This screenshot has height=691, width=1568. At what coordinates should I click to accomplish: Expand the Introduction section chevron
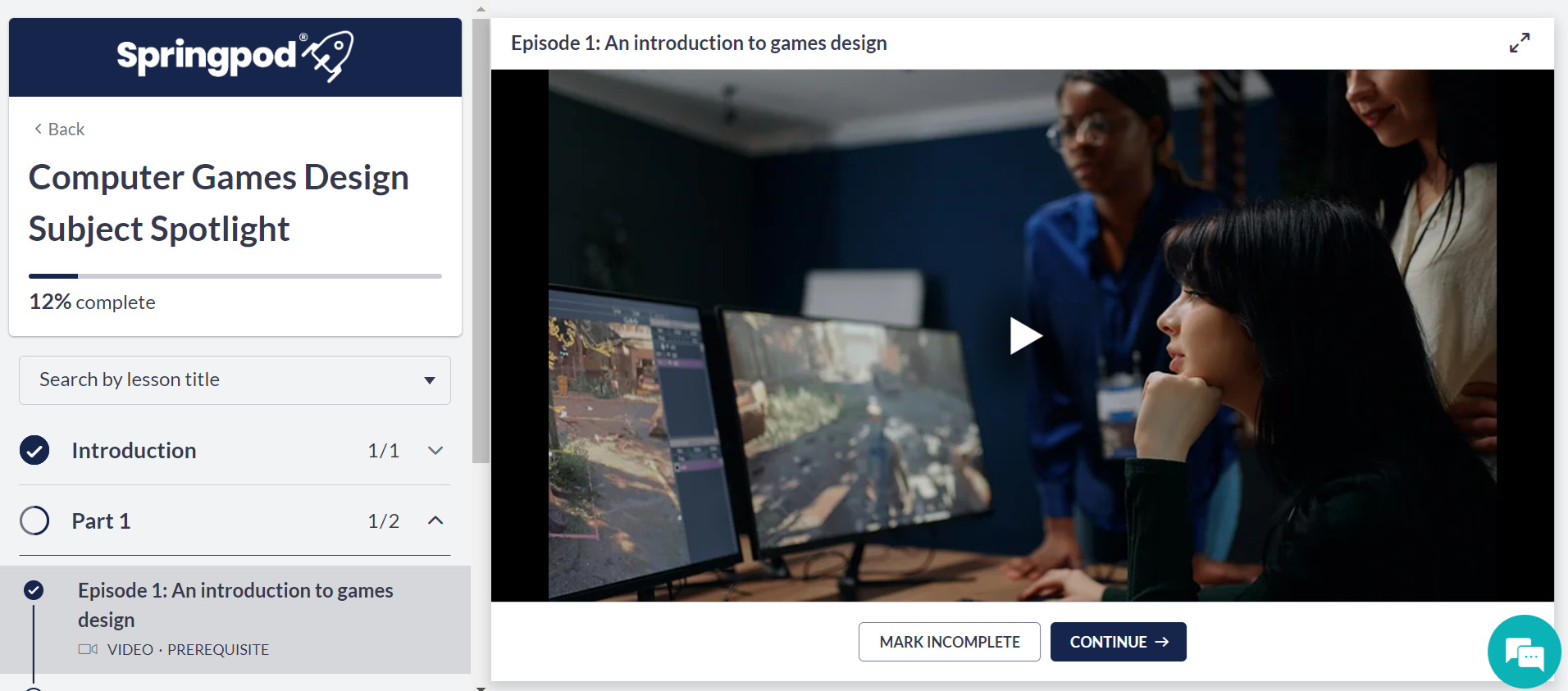pos(435,450)
